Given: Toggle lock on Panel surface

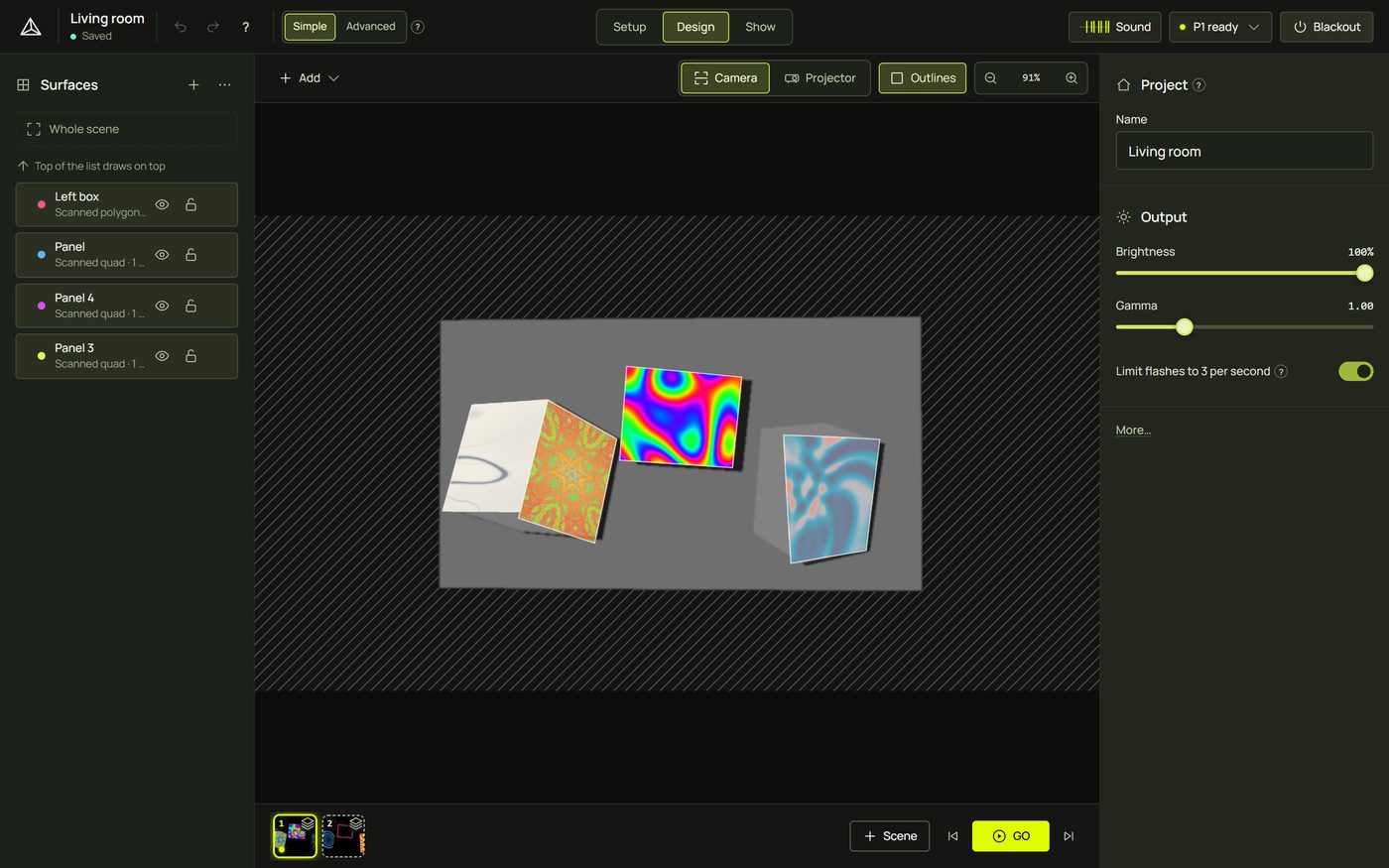Looking at the screenshot, I should (x=190, y=255).
